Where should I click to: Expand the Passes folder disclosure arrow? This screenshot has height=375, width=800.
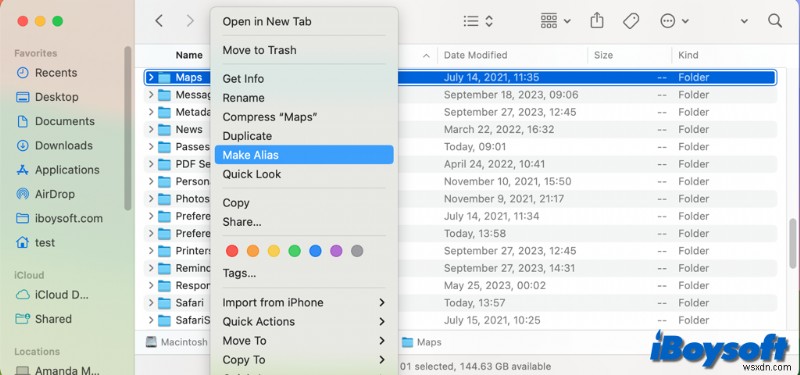tap(151, 147)
